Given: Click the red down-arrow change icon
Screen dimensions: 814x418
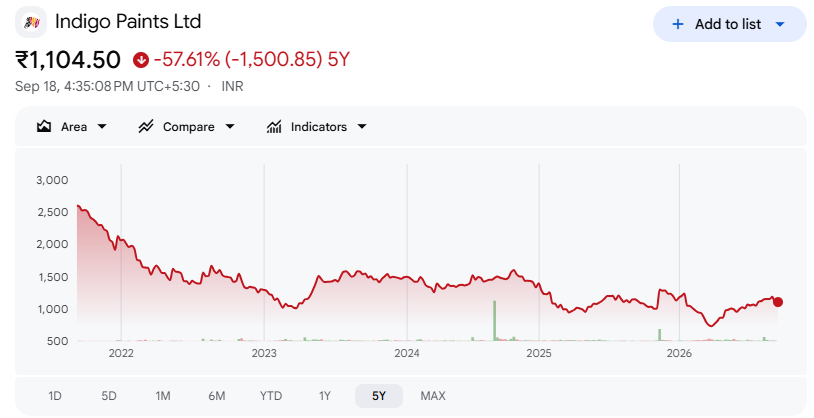Looking at the screenshot, I should [x=141, y=60].
